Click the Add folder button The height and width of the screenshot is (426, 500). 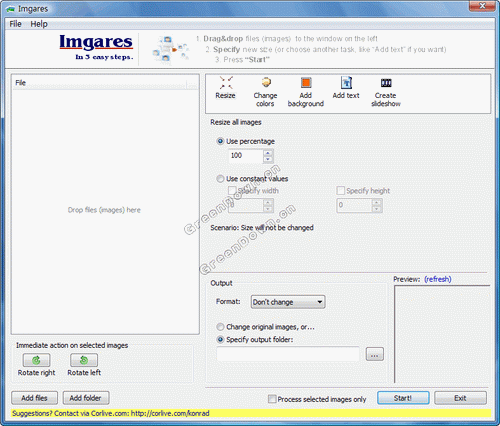(86, 398)
